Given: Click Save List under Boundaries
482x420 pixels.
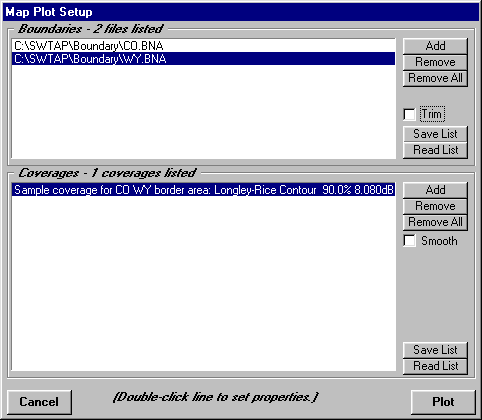Looking at the screenshot, I should [x=435, y=134].
